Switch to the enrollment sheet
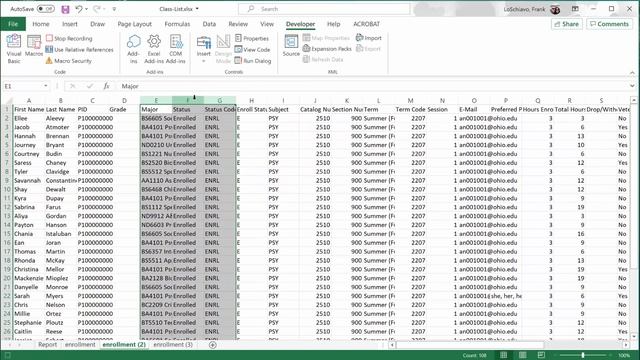640x360 pixels. click(80, 344)
